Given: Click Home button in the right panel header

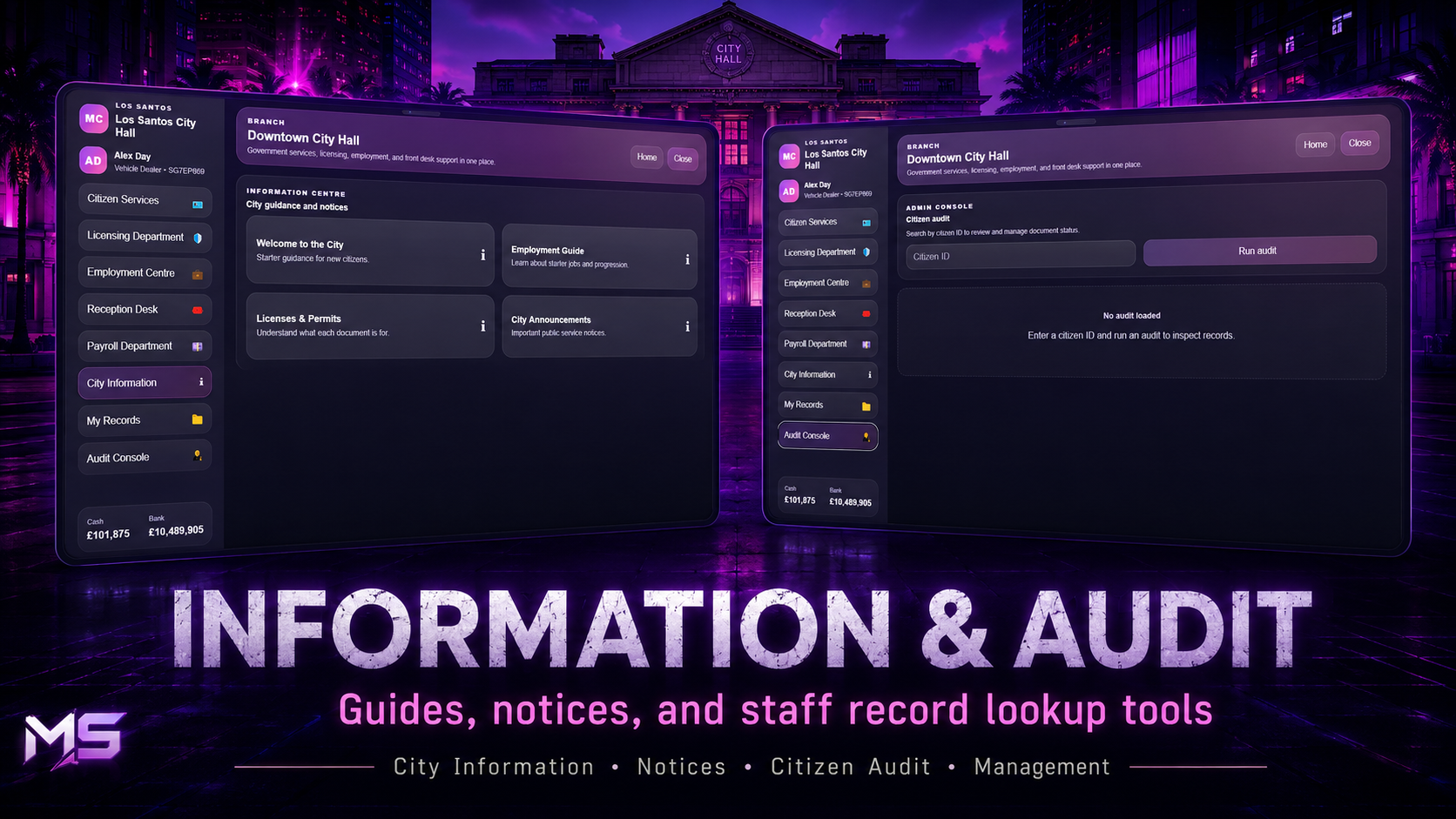Looking at the screenshot, I should click(x=1315, y=144).
